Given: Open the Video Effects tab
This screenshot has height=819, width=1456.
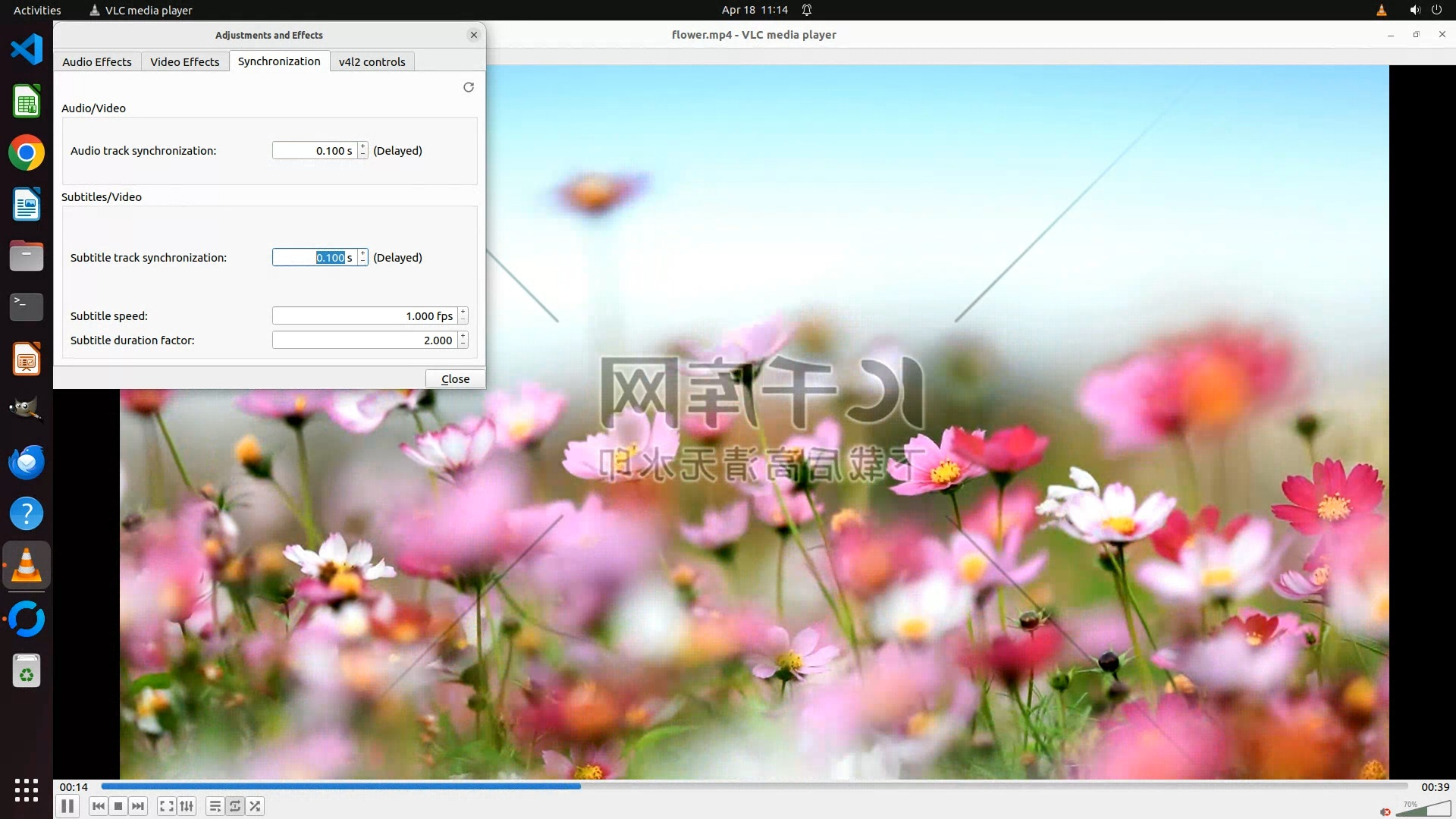Looking at the screenshot, I should coord(184,61).
